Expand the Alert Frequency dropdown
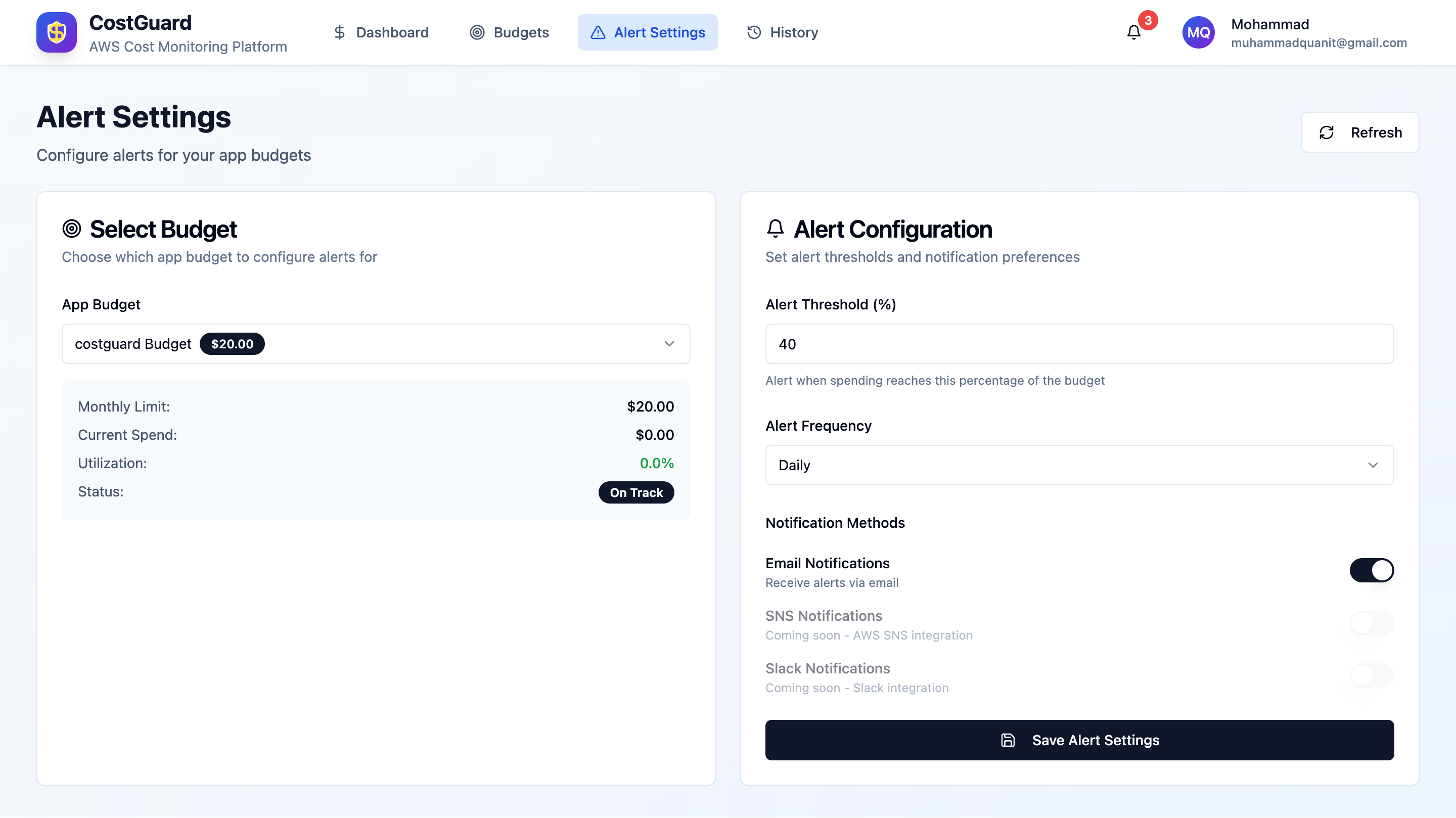 [1078, 465]
